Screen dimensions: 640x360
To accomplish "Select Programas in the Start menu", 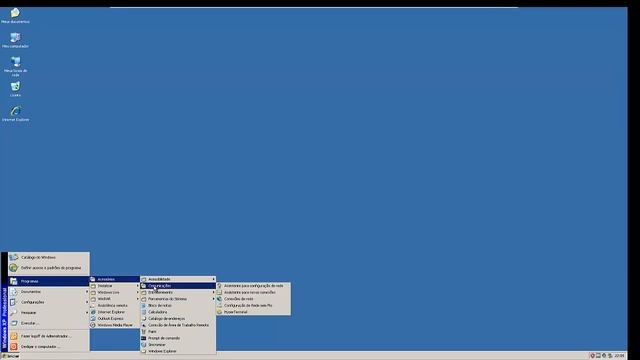I will pyautogui.click(x=49, y=281).
